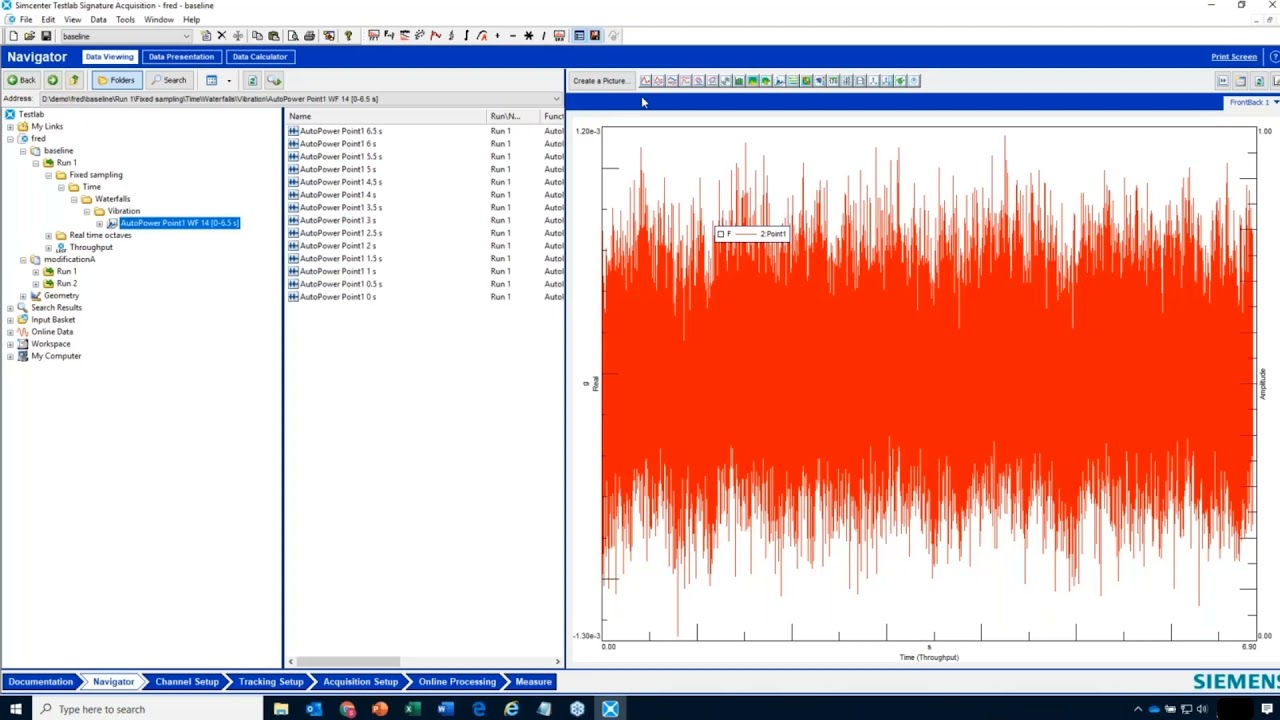Print using the printer icon
This screenshot has width=1280, height=720.
coord(310,36)
